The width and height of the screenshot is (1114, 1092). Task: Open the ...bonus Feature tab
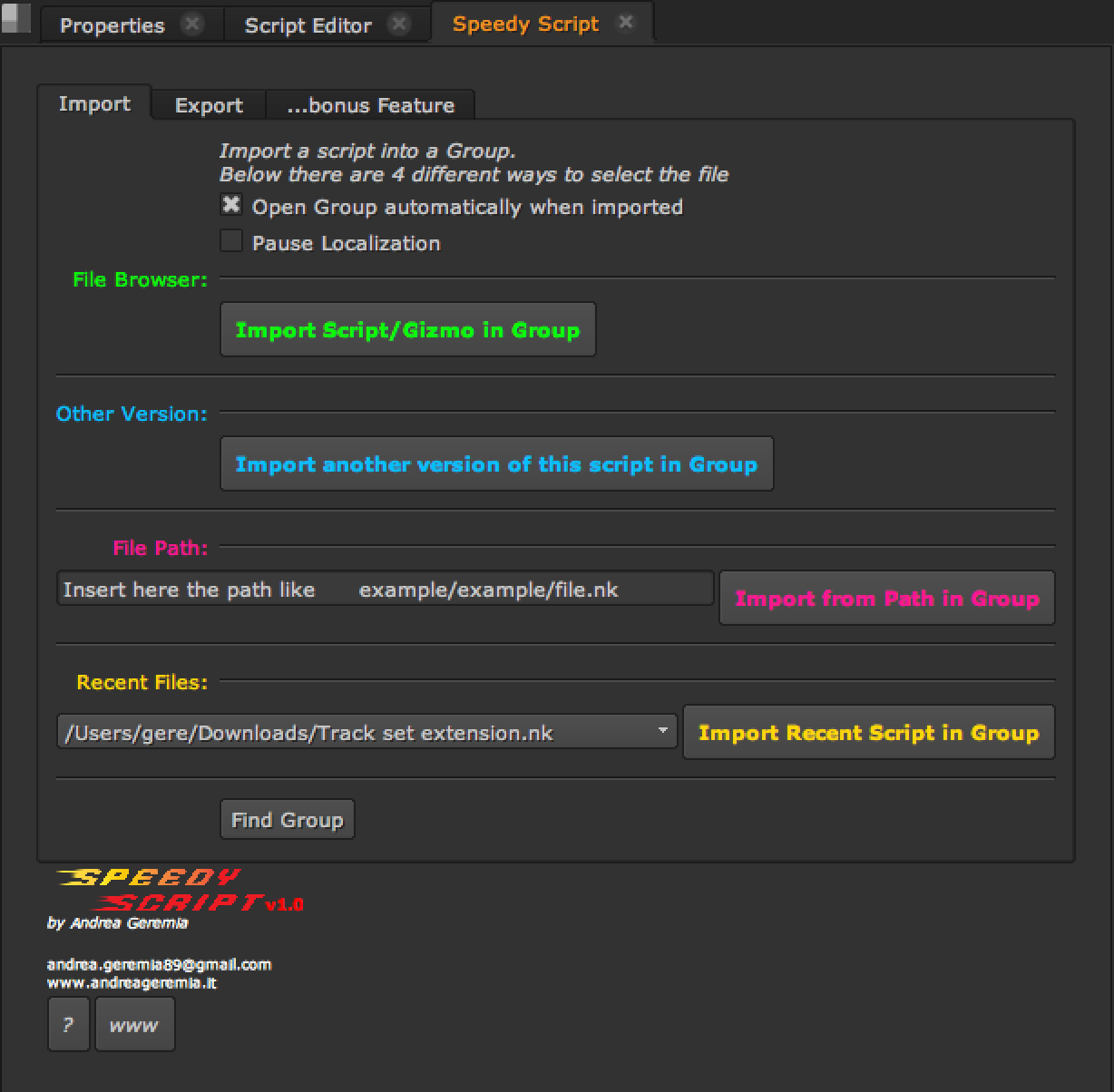[369, 105]
